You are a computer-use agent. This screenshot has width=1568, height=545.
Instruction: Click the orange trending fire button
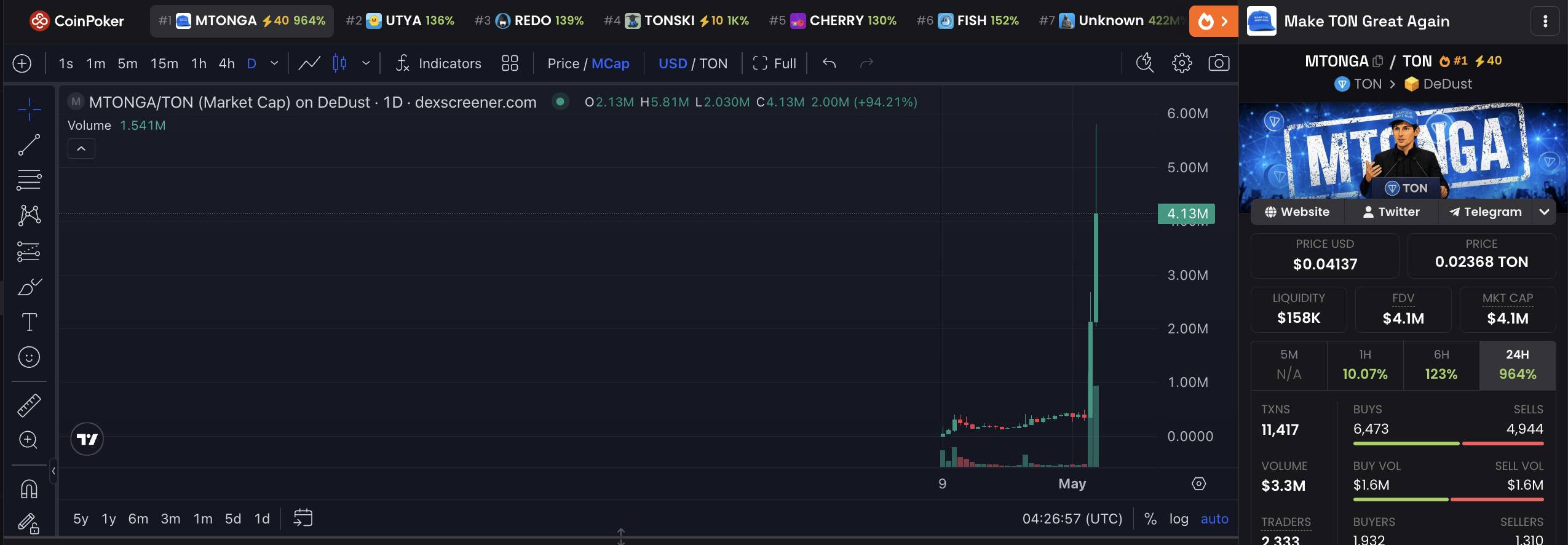(x=1213, y=22)
